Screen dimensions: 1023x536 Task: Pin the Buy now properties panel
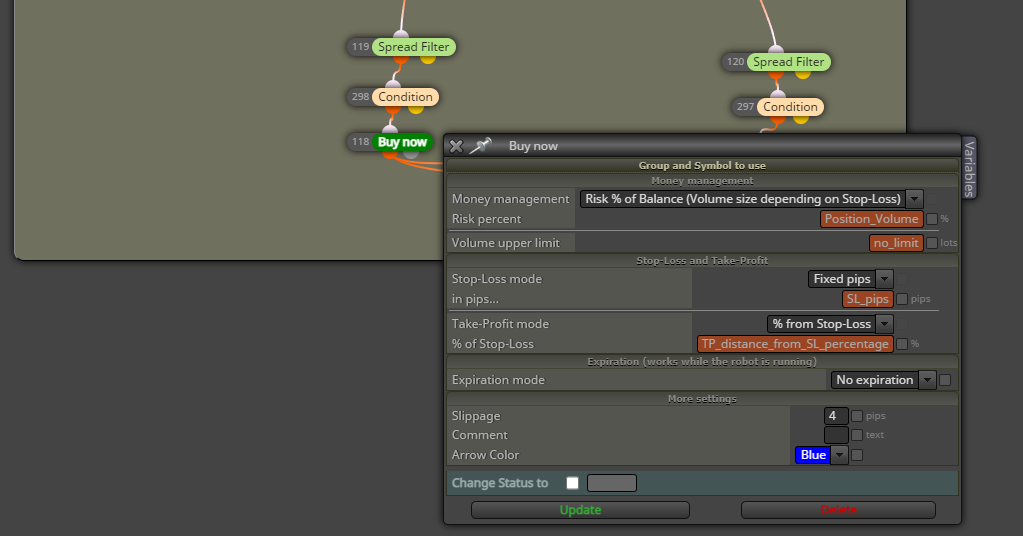click(x=480, y=146)
